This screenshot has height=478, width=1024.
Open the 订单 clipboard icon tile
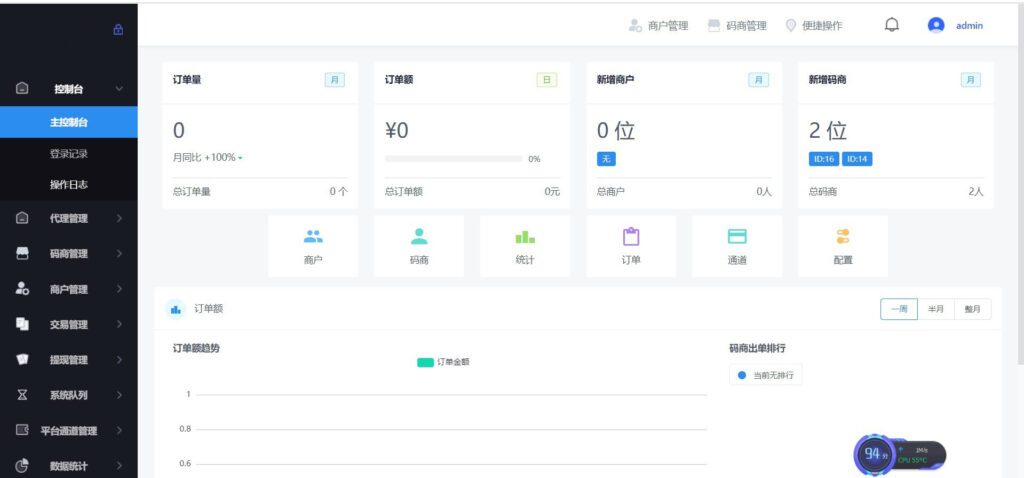pyautogui.click(x=631, y=245)
